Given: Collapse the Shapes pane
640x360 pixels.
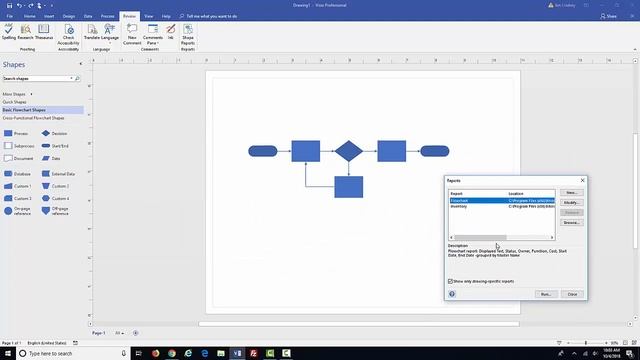Looking at the screenshot, I should click(80, 64).
